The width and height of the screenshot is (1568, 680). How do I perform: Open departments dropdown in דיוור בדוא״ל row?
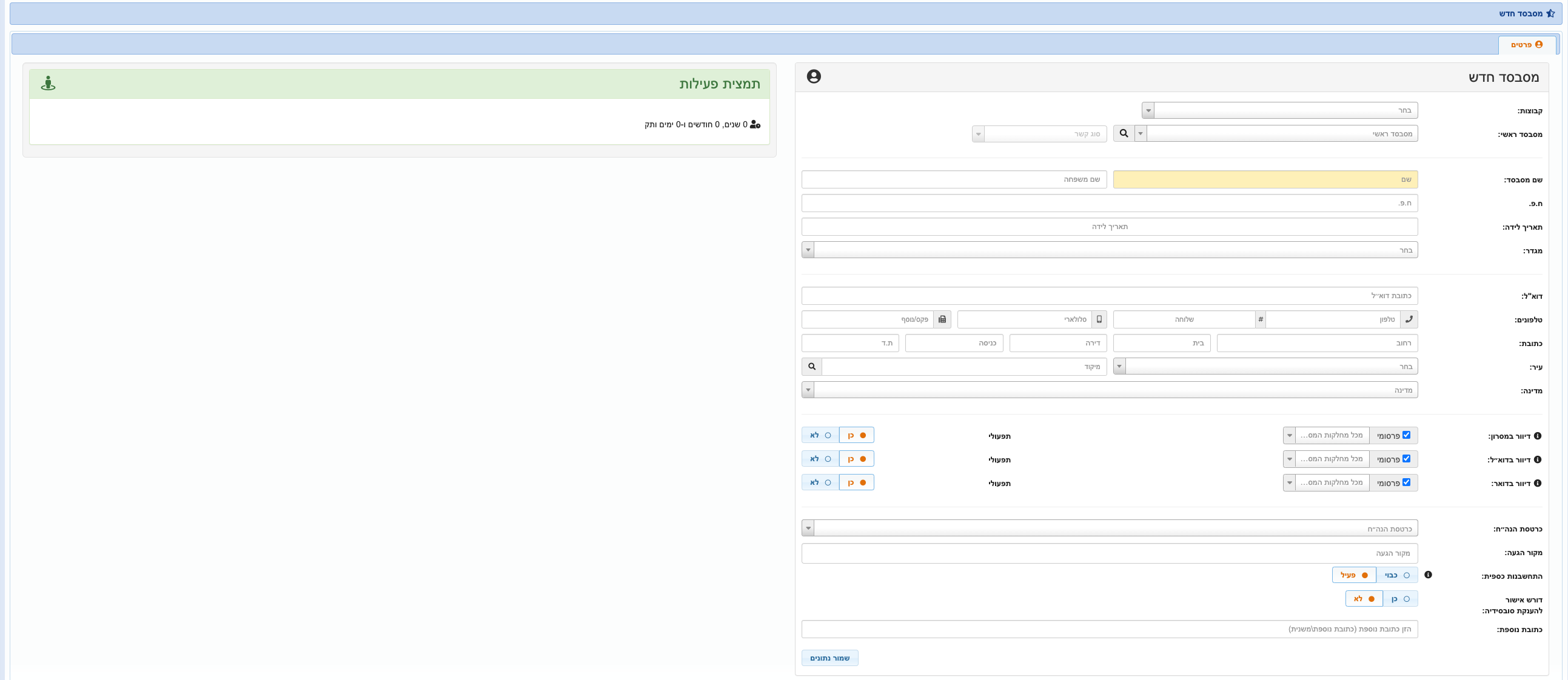tap(1326, 459)
